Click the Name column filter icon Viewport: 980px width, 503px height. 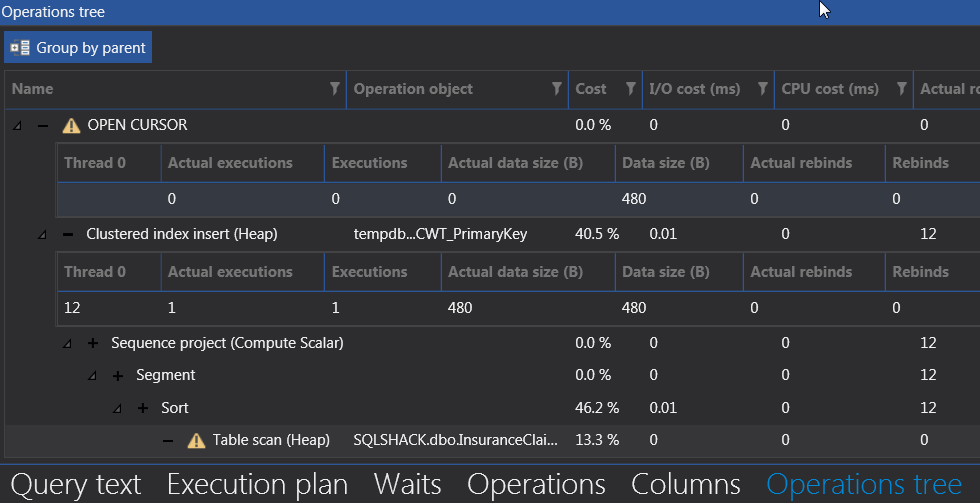[335, 89]
